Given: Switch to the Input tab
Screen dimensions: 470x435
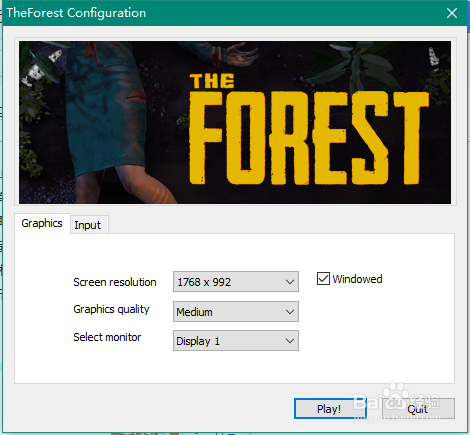Looking at the screenshot, I should click(x=89, y=225).
